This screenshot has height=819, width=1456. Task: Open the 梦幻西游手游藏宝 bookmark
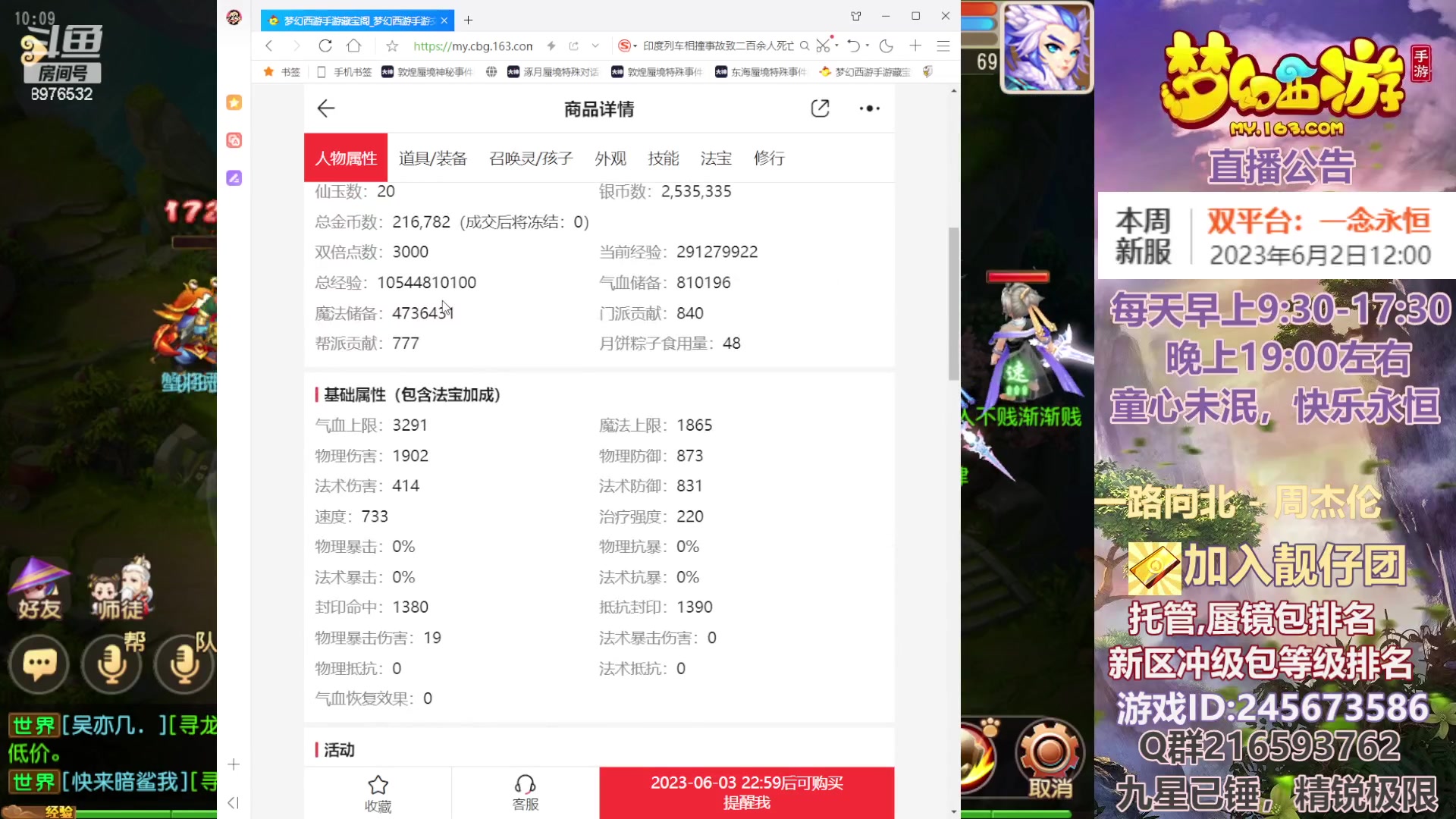[864, 72]
